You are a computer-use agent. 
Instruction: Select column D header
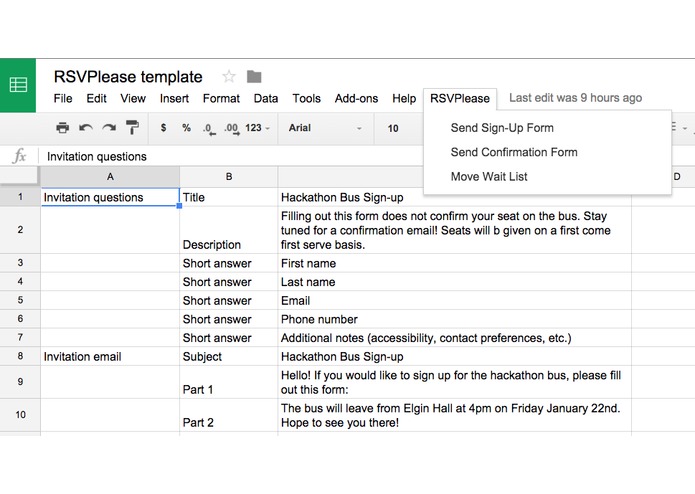(x=677, y=177)
